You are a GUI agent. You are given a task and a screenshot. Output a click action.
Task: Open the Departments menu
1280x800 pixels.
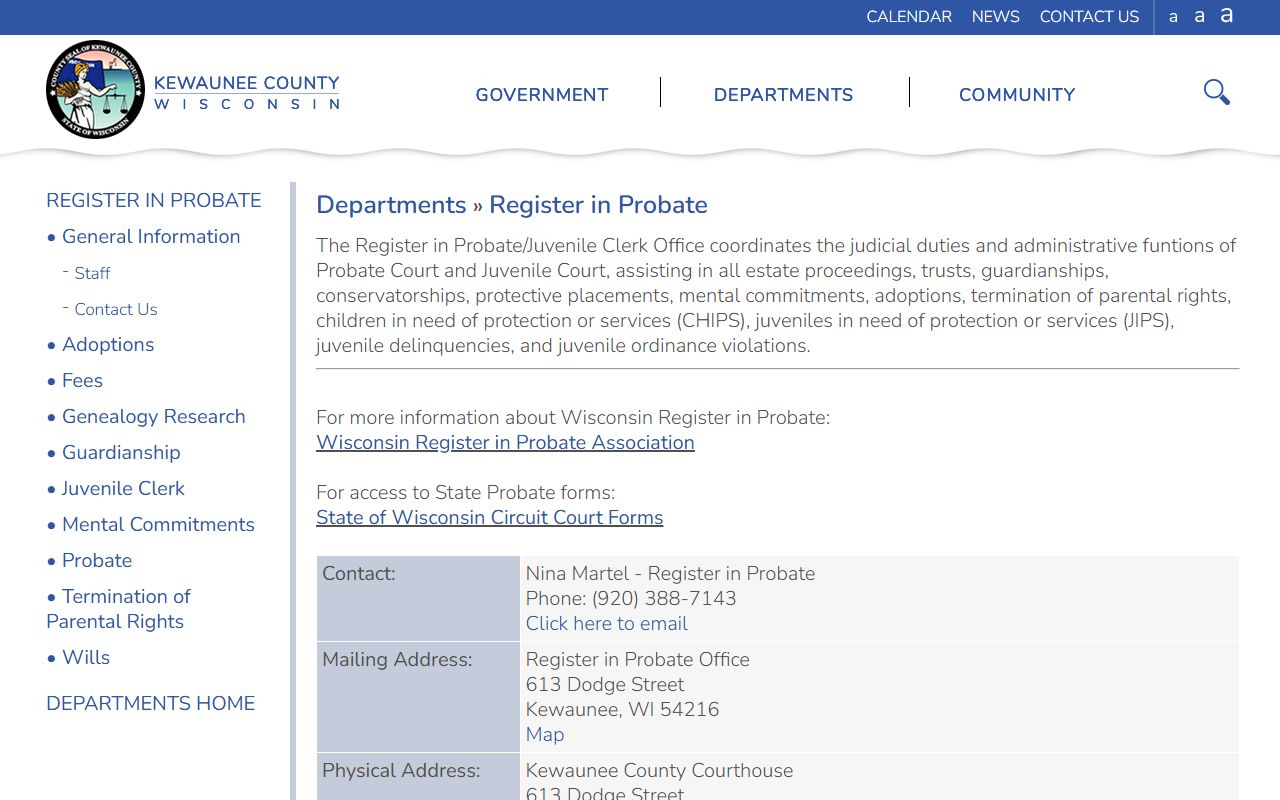tap(784, 95)
